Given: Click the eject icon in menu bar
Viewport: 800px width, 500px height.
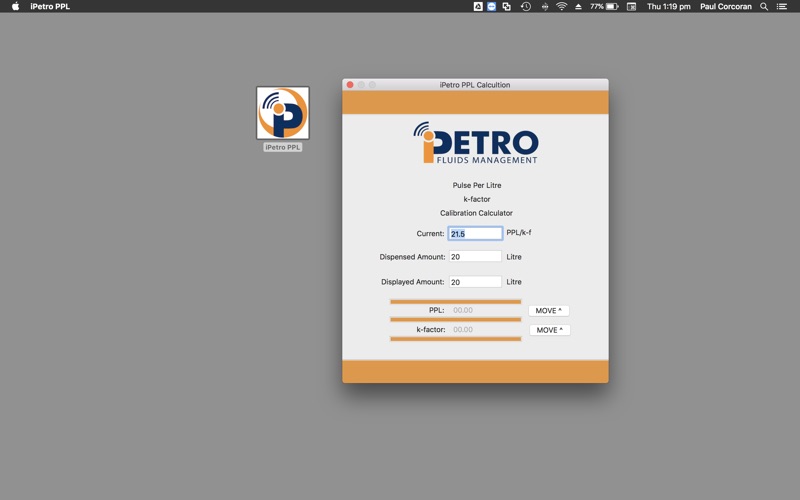Looking at the screenshot, I should tap(579, 7).
